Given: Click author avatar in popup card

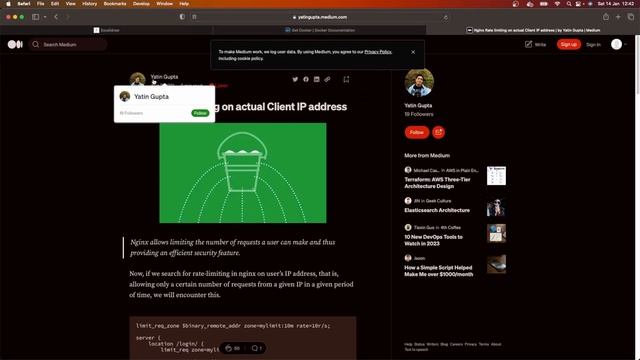Looking at the screenshot, I should click(124, 96).
